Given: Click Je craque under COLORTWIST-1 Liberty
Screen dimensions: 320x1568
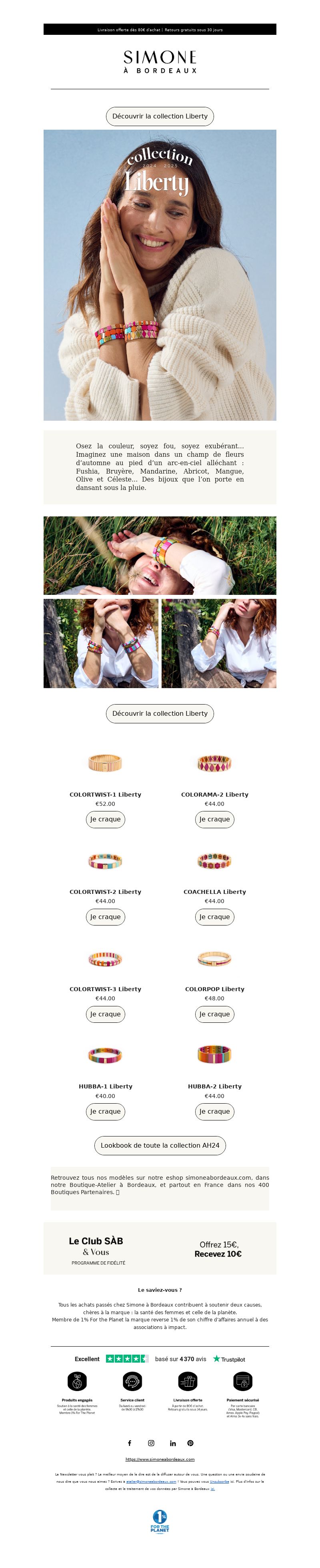Looking at the screenshot, I should 105,819.
